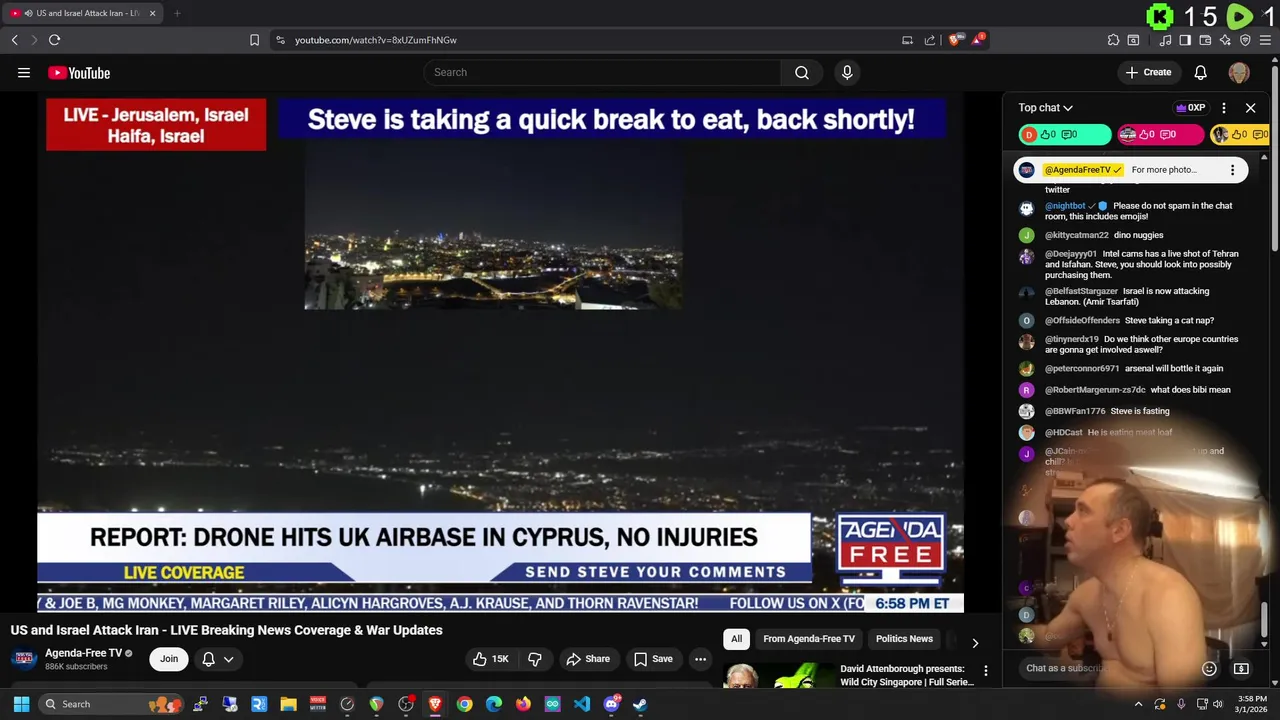Open Brave Shields lion icon
Viewport: 1280px width, 720px height.
pyautogui.click(x=955, y=40)
